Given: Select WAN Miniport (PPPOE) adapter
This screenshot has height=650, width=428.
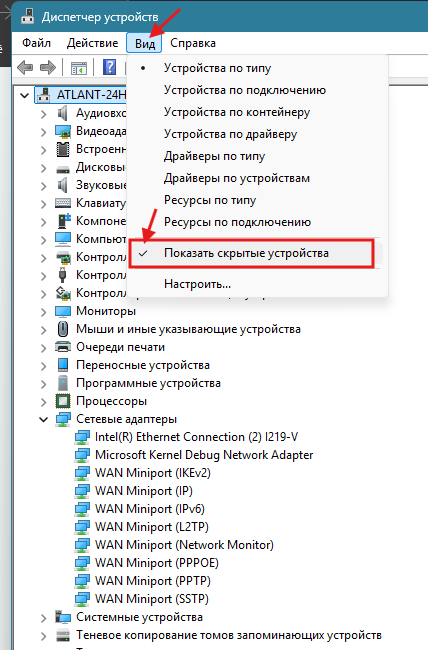Looking at the screenshot, I should point(157,563).
